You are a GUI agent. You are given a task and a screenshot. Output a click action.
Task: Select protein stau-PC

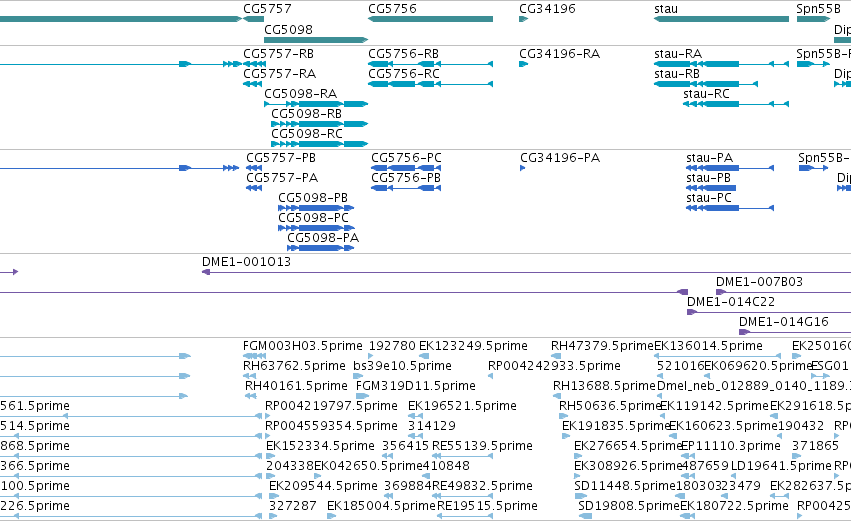[709, 198]
